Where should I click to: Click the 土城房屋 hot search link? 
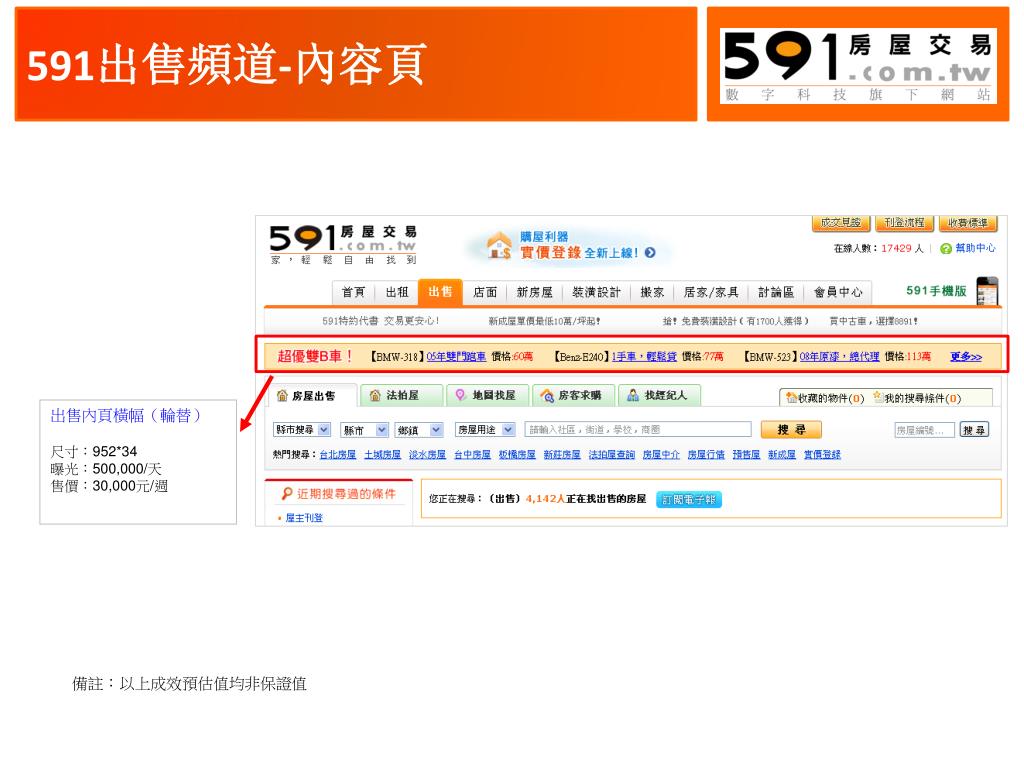382,455
